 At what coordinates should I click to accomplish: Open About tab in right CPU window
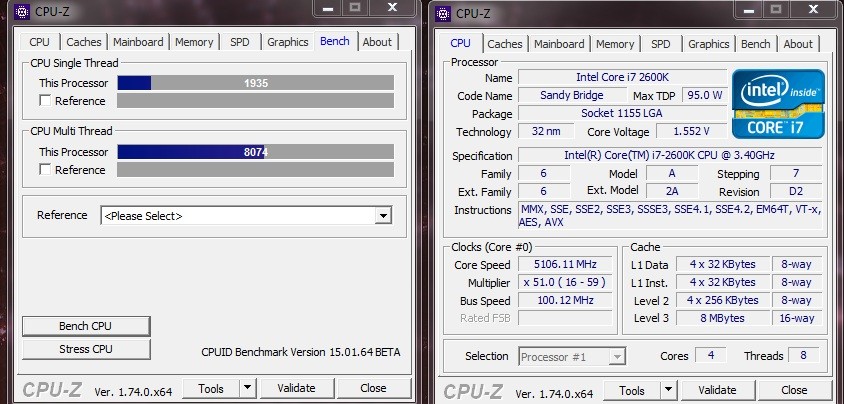pyautogui.click(x=798, y=44)
